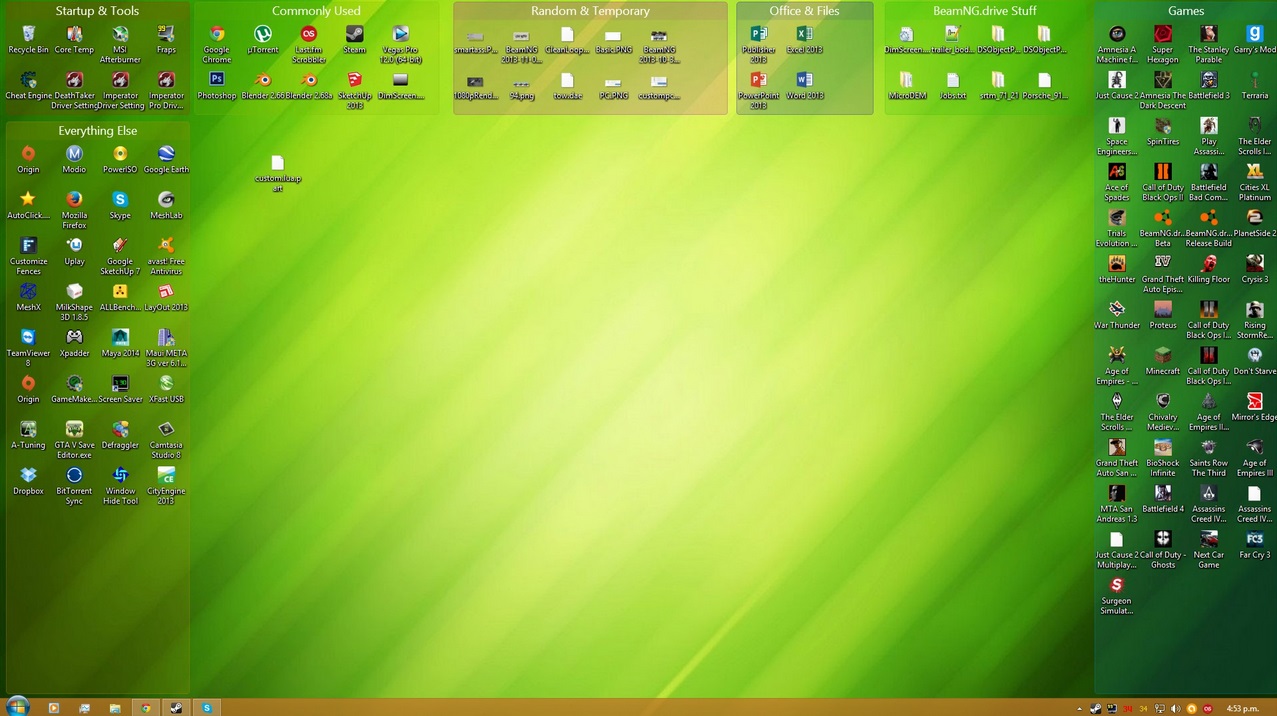Select the TeamViewer 8 icon
Image resolution: width=1277 pixels, height=716 pixels.
click(x=28, y=348)
